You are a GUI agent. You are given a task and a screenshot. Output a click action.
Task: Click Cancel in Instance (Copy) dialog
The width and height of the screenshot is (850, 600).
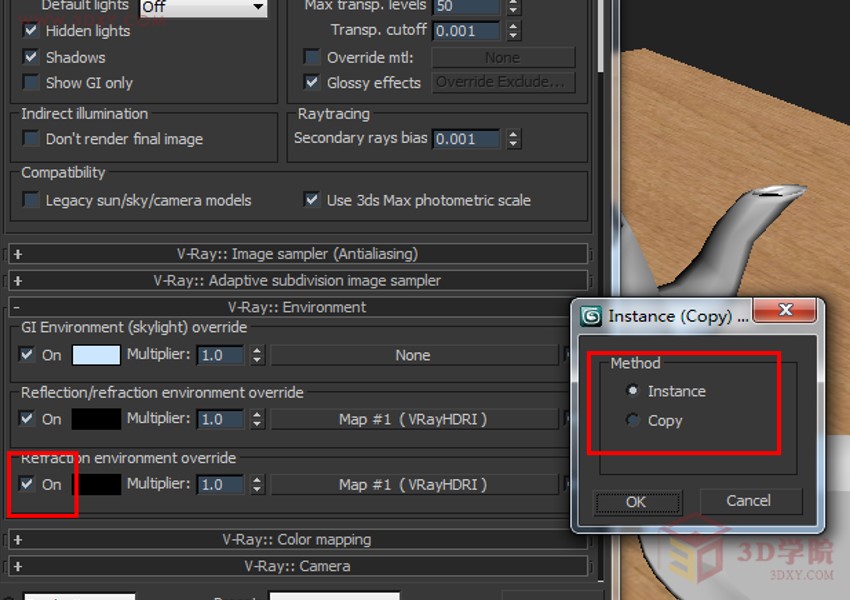(749, 501)
